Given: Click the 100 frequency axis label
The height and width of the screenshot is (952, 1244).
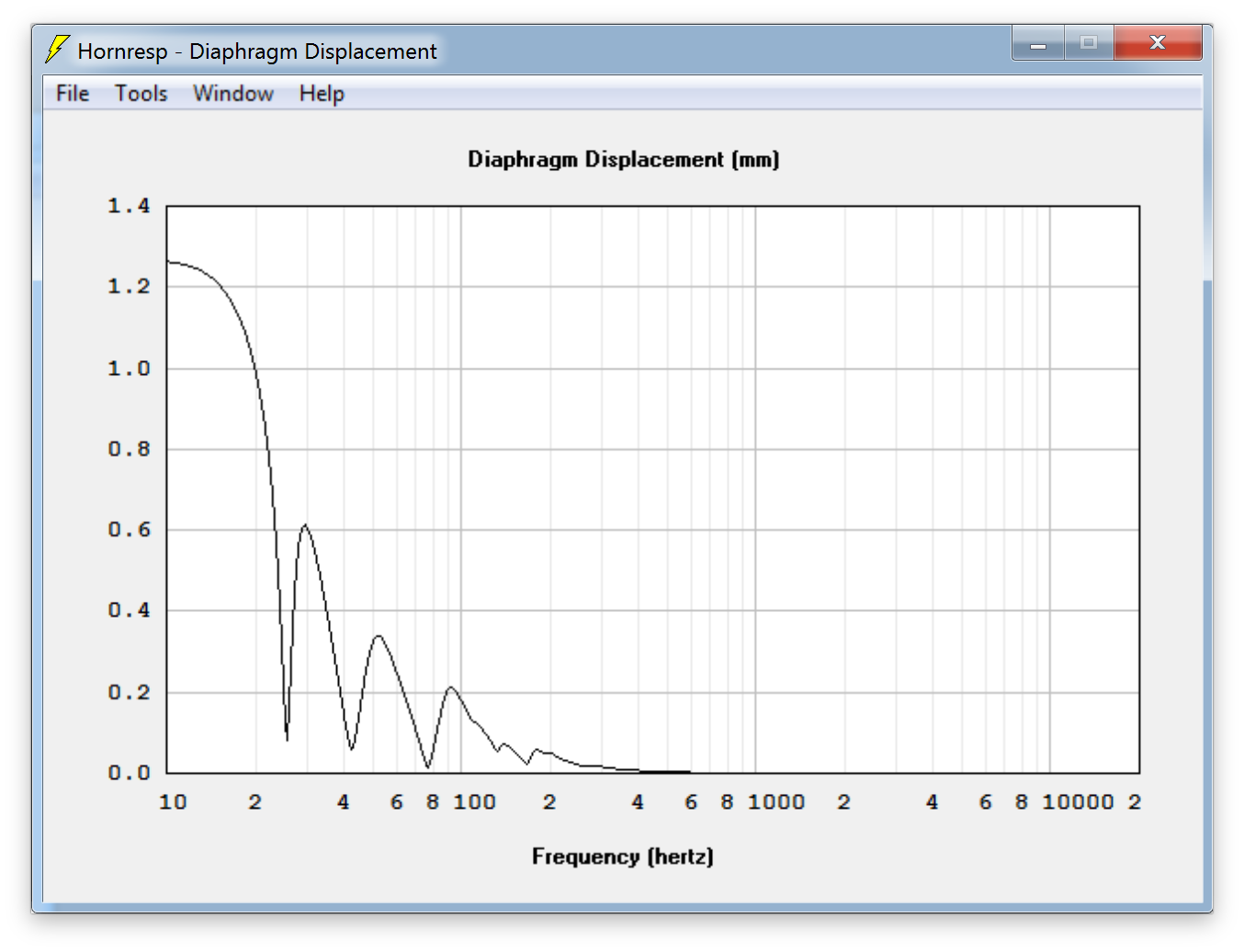Looking at the screenshot, I should click(x=474, y=802).
